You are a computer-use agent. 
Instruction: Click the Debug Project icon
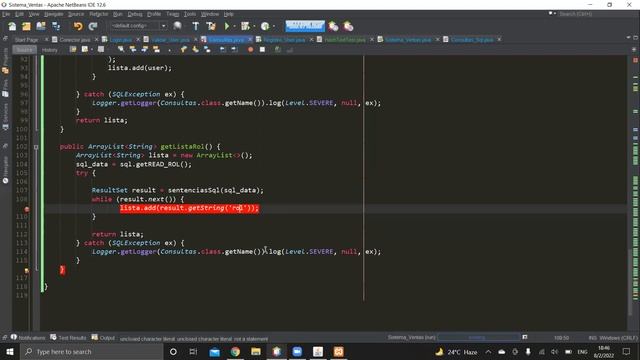click(x=245, y=26)
